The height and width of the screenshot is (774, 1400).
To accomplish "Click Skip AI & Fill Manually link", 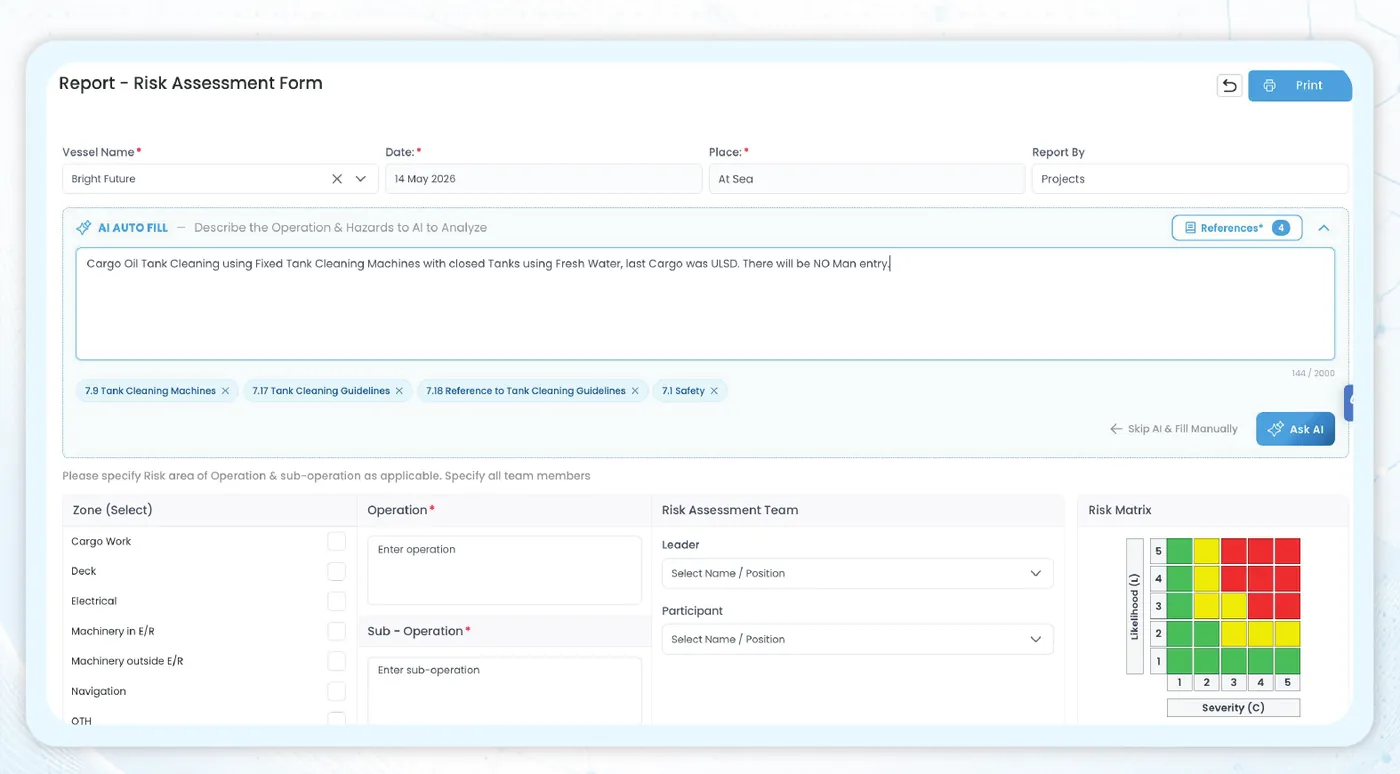I will click(x=1173, y=429).
